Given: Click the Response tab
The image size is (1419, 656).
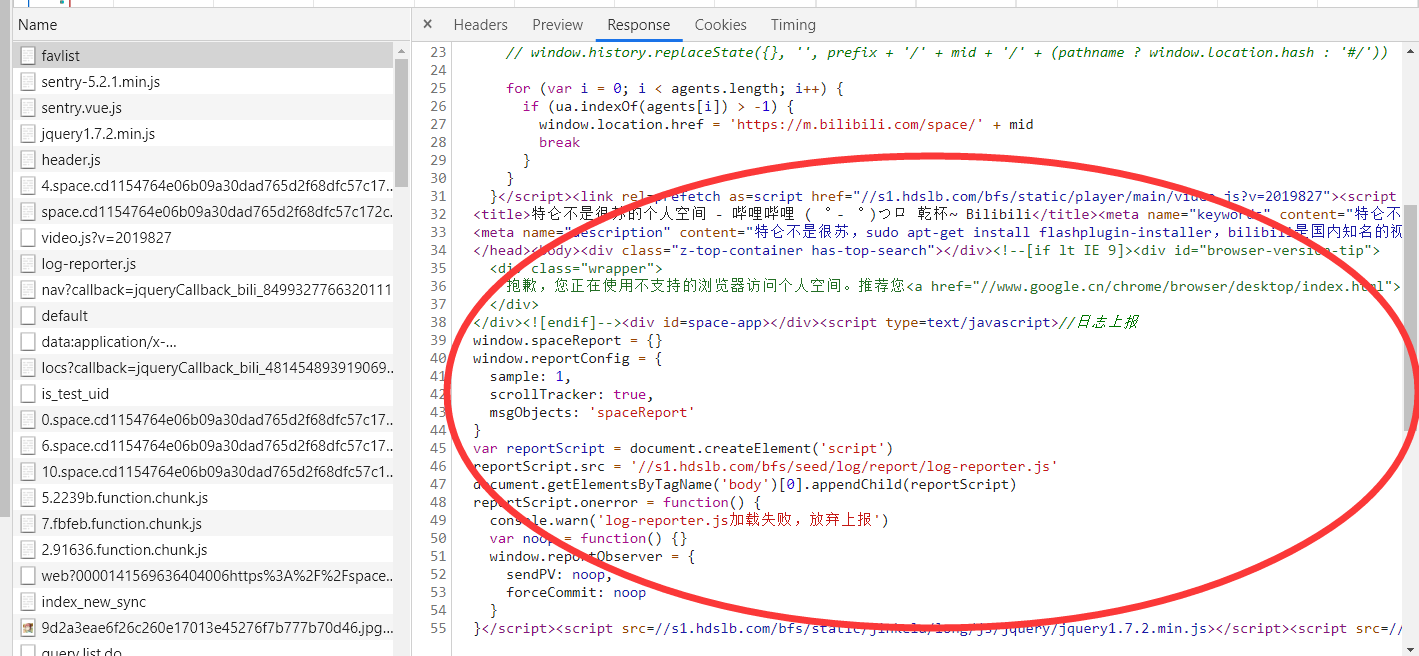Looking at the screenshot, I should point(638,25).
